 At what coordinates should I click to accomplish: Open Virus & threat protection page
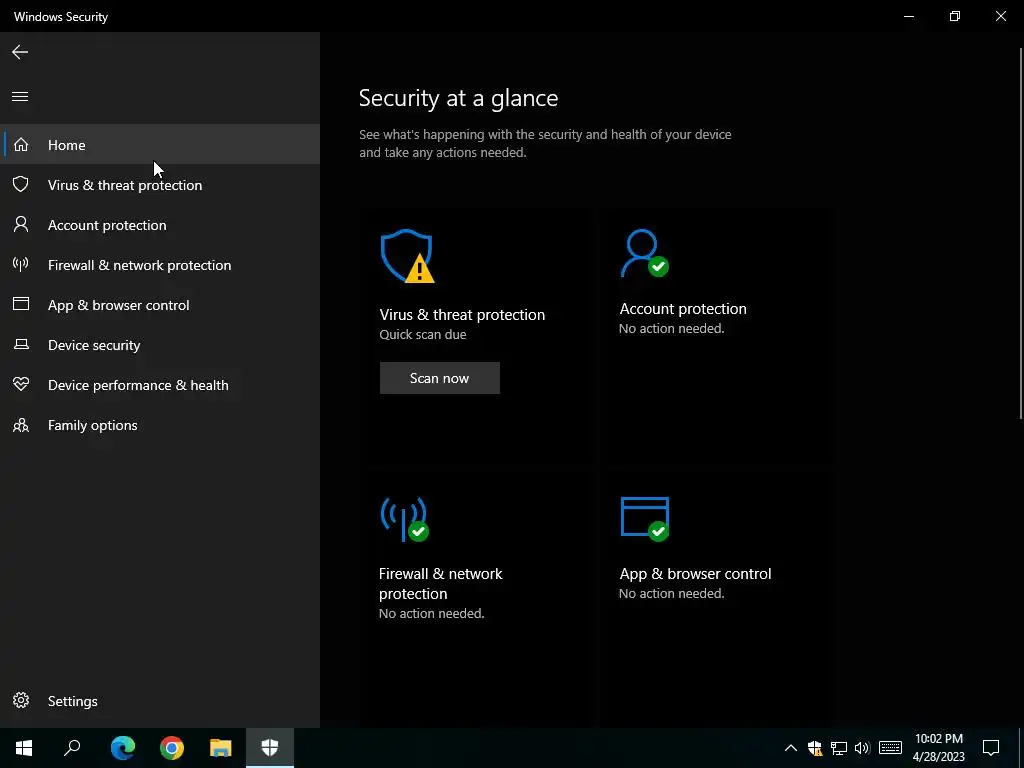[160, 185]
